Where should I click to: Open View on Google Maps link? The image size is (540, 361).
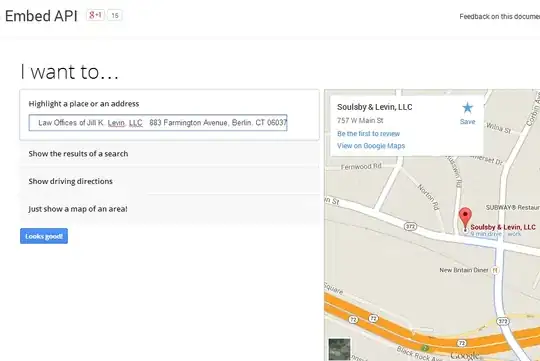tap(371, 146)
